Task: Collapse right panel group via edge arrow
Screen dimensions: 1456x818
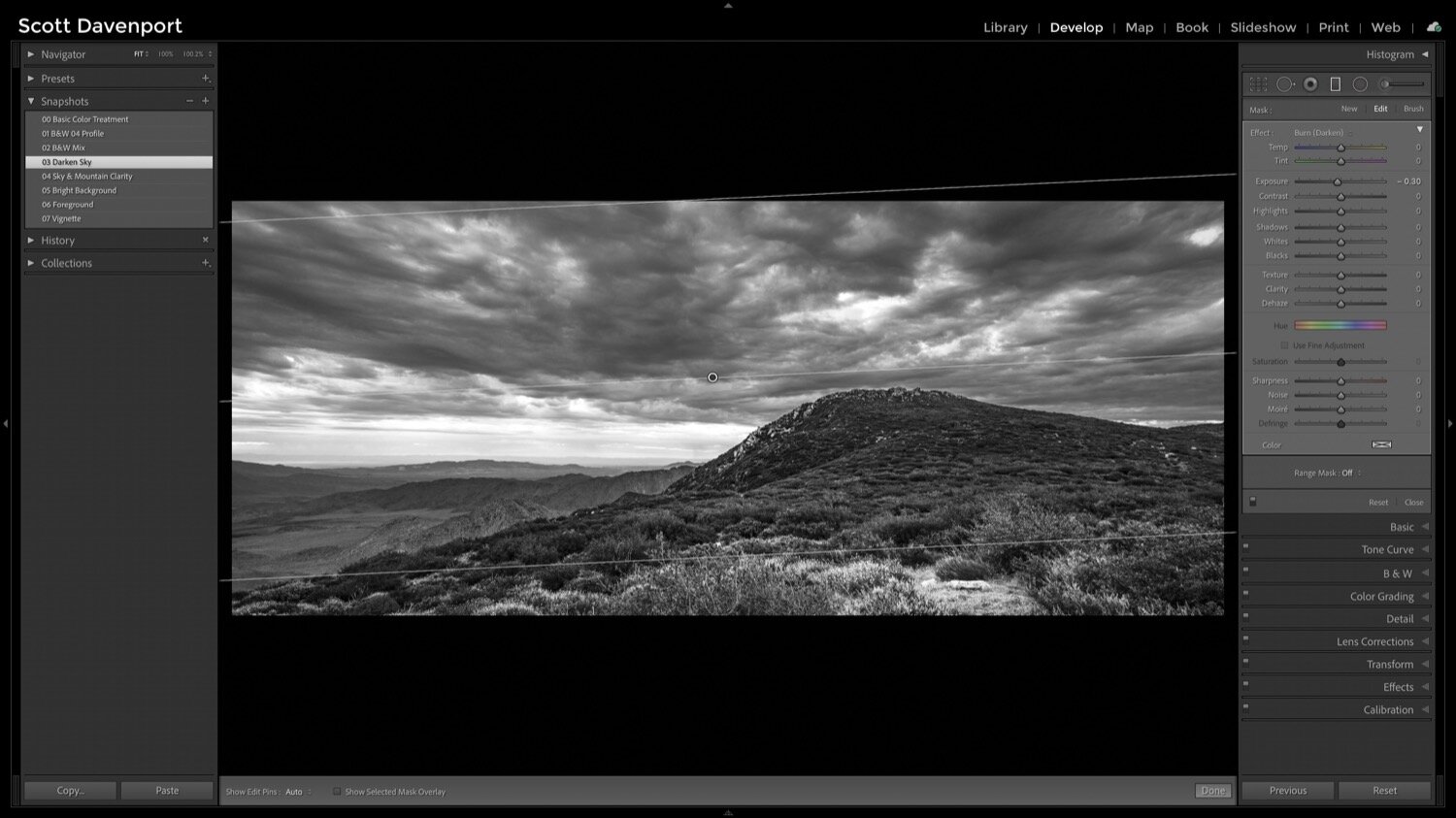Action: click(1450, 423)
